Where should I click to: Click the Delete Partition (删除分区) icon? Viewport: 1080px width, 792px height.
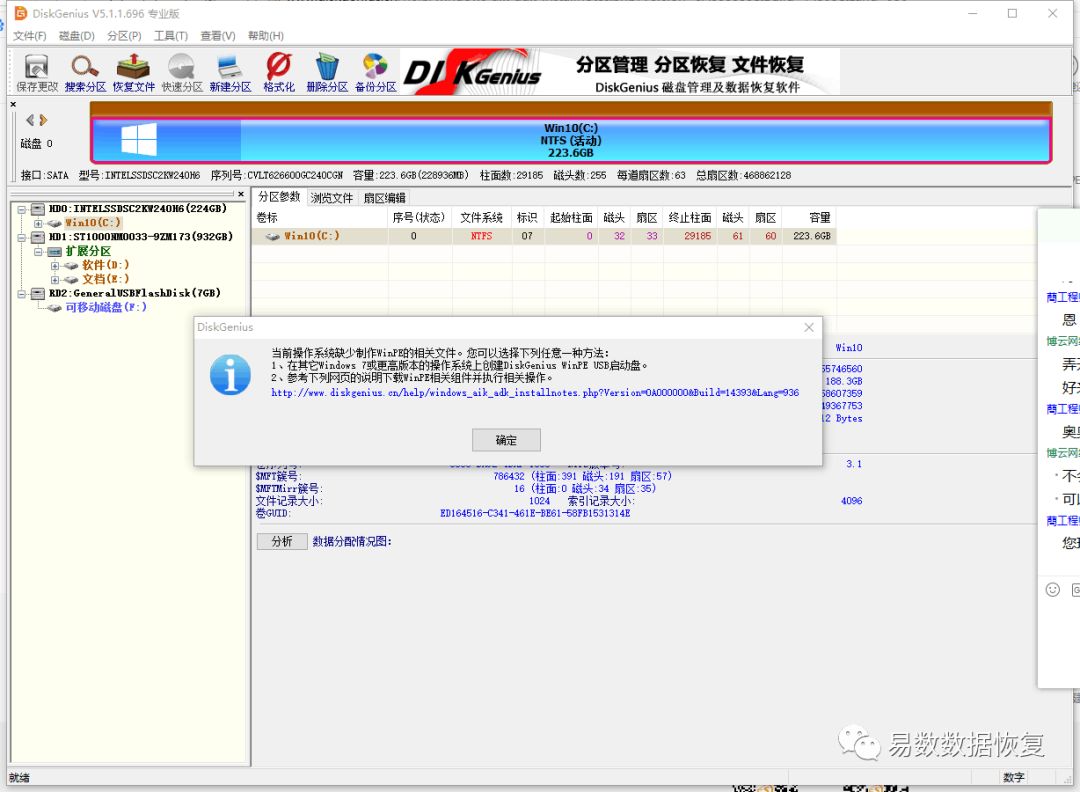pos(327,73)
